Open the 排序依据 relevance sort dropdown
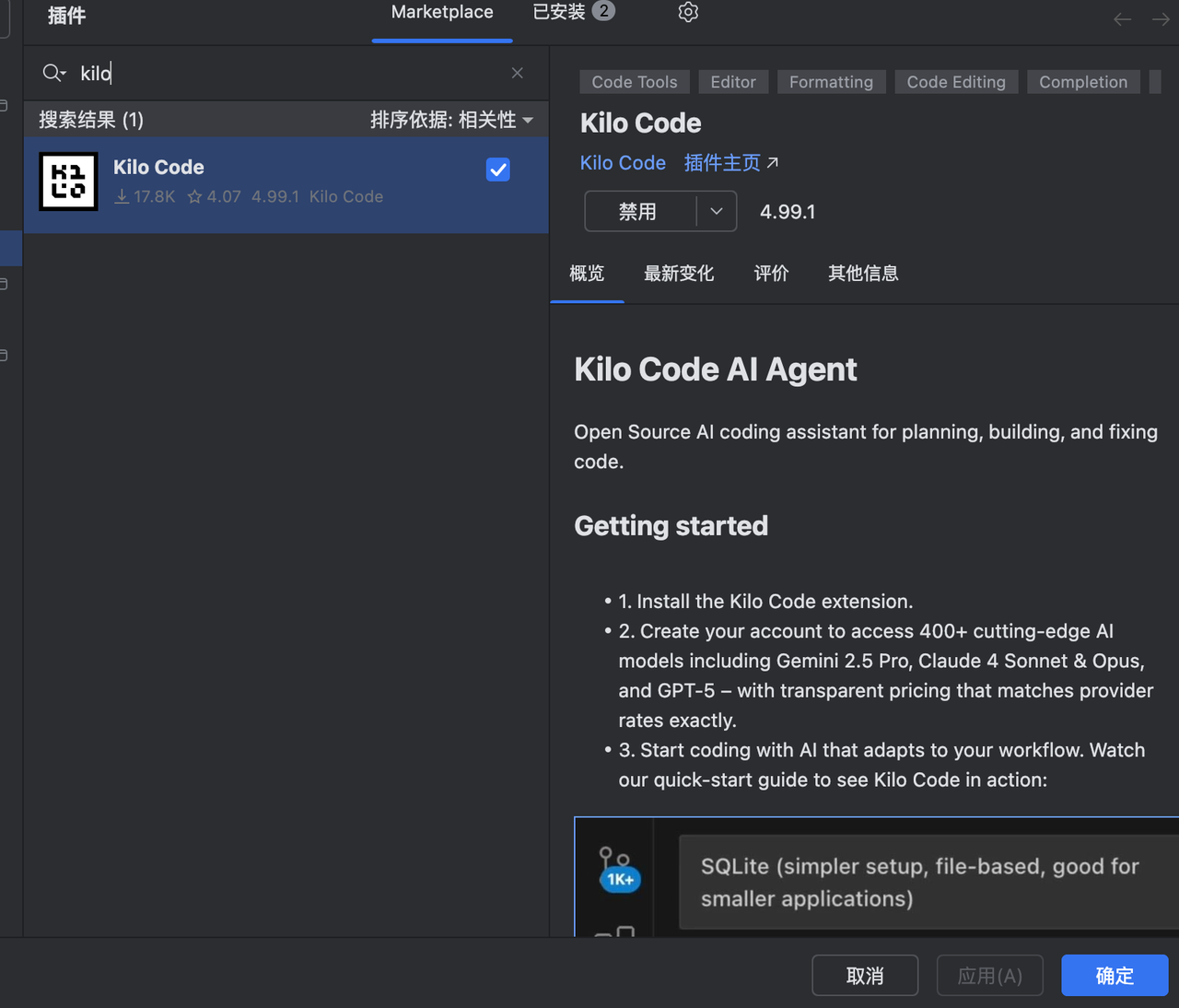Image resolution: width=1179 pixels, height=1008 pixels. click(x=452, y=120)
